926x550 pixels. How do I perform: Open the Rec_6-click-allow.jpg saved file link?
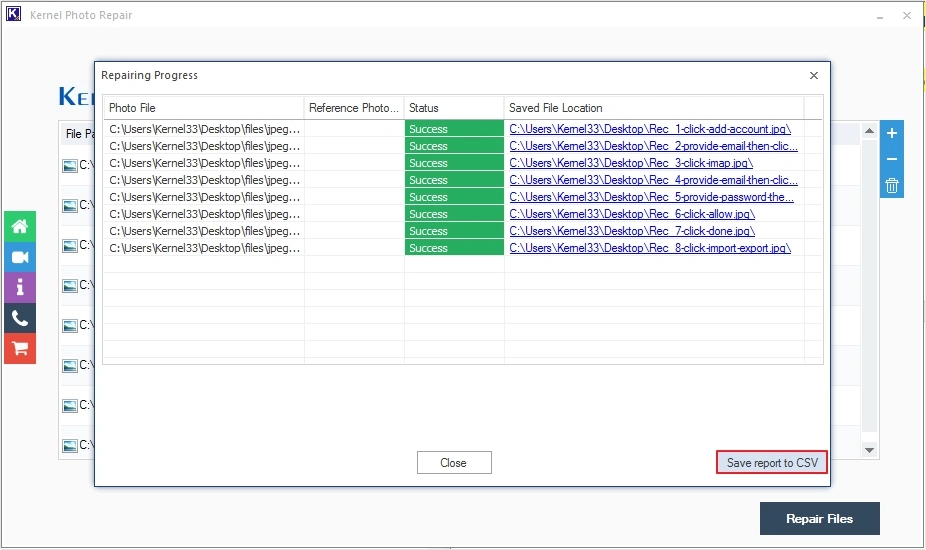point(632,214)
